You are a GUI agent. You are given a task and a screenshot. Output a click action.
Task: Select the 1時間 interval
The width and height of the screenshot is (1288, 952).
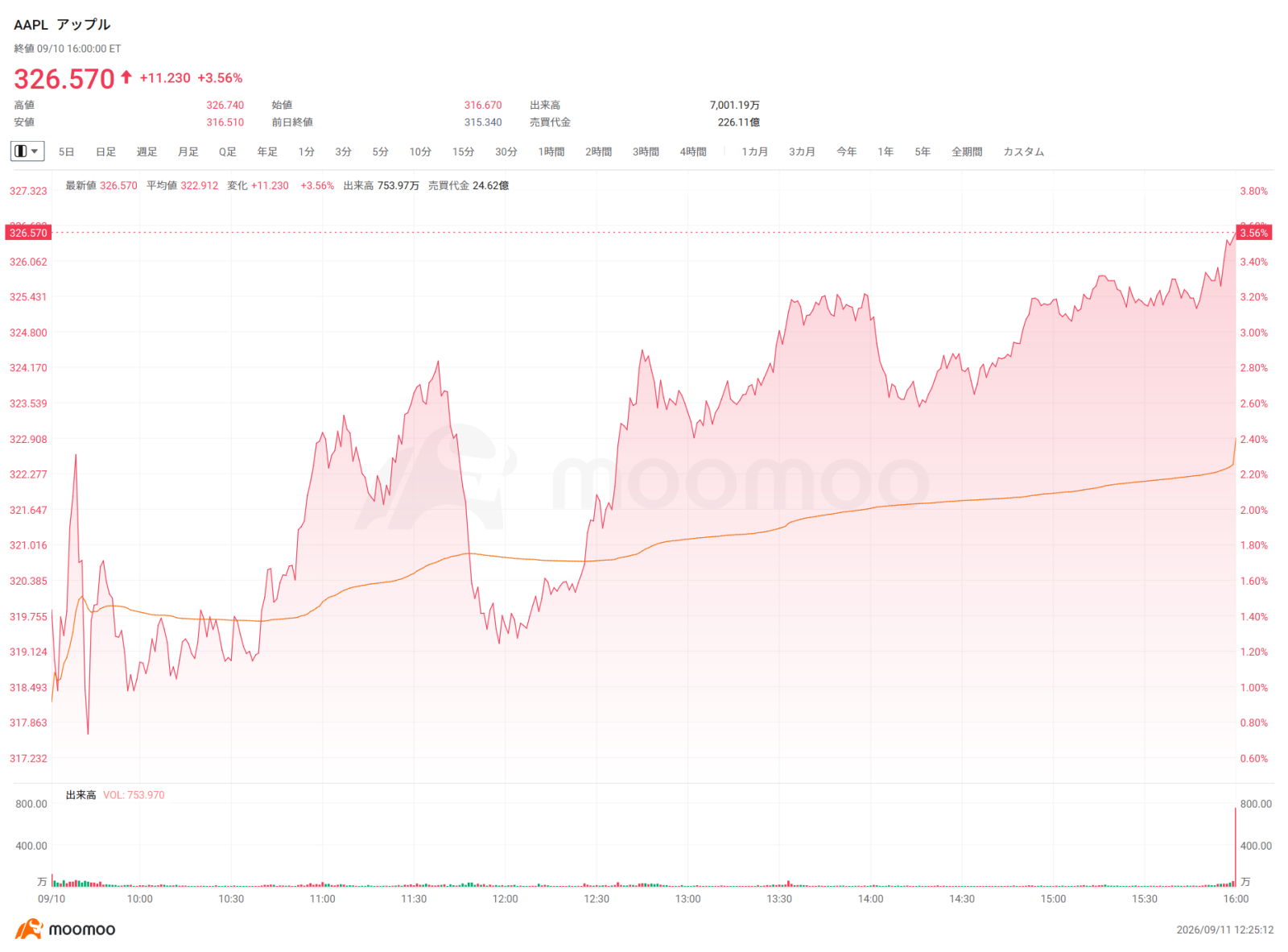(x=551, y=151)
